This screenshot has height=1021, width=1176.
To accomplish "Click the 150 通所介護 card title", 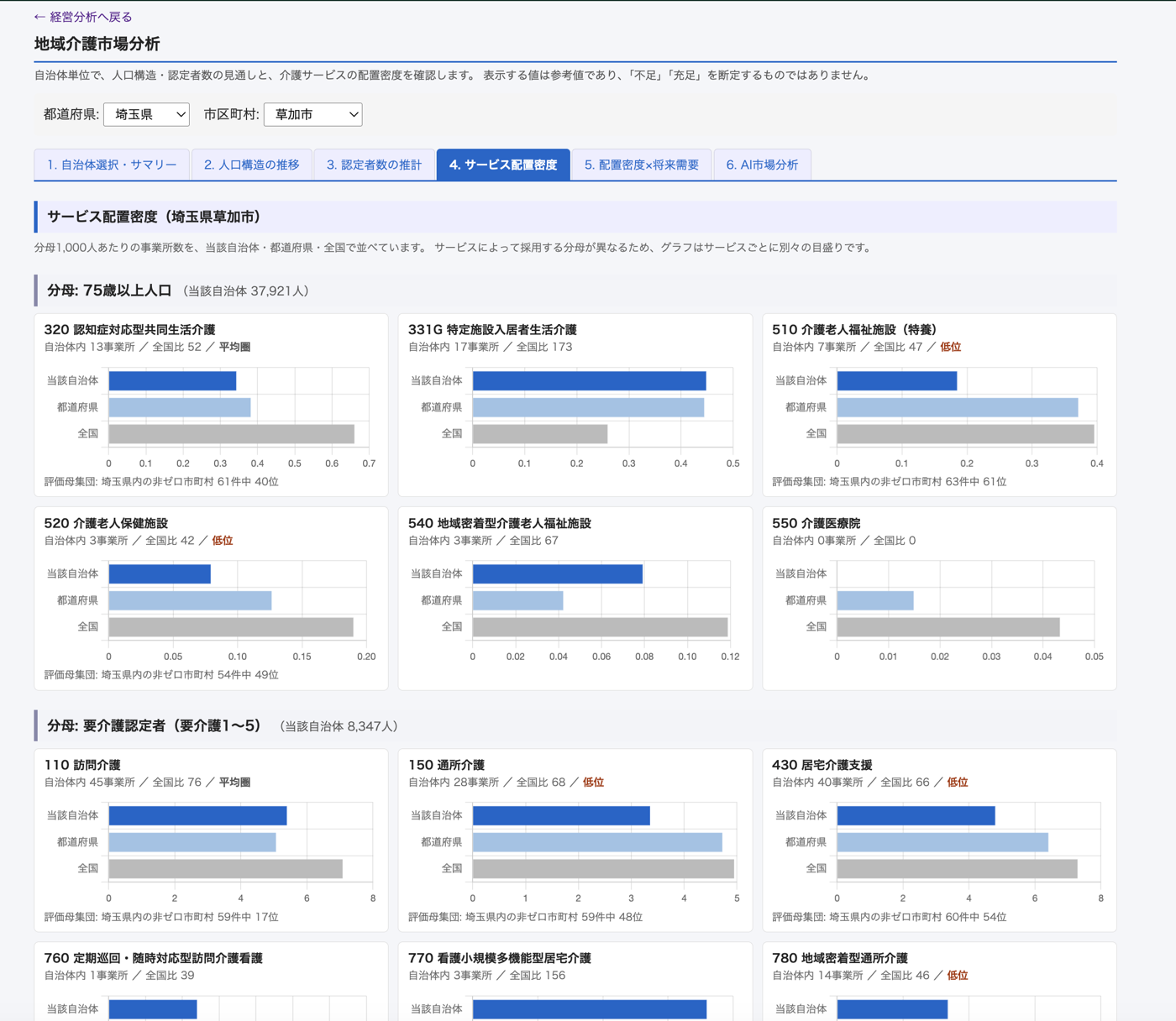I will pyautogui.click(x=446, y=765).
